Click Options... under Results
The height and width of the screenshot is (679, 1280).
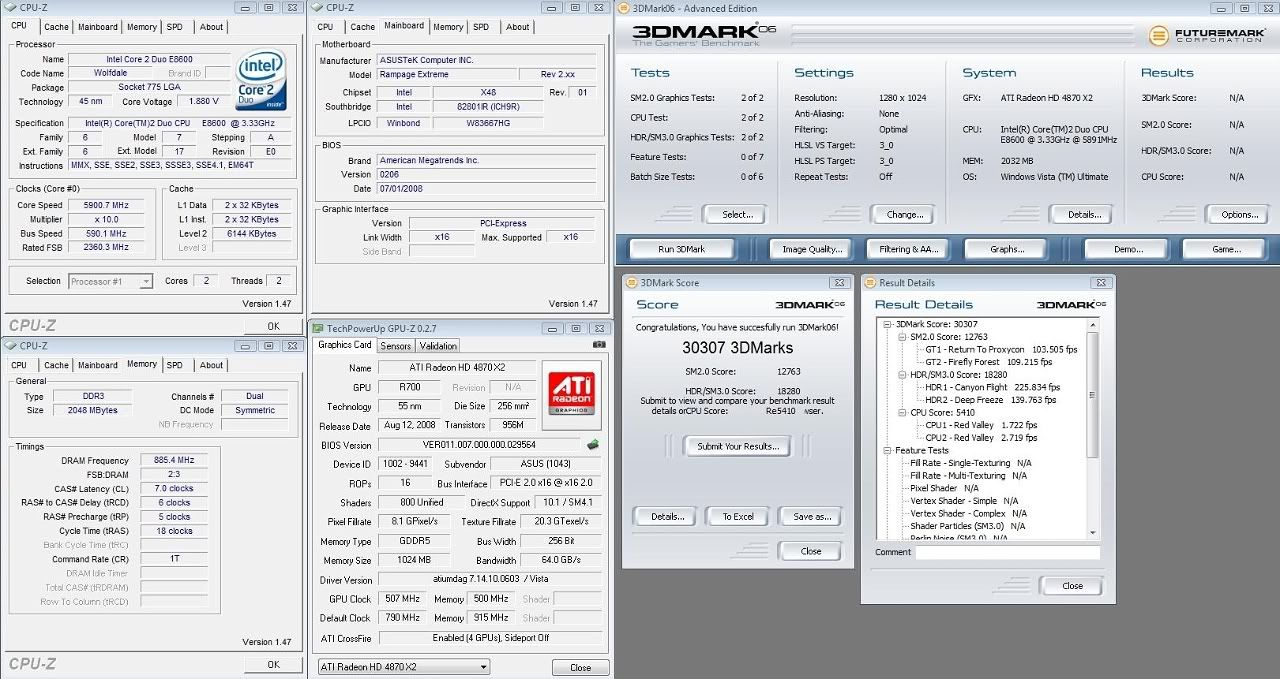[x=1239, y=214]
